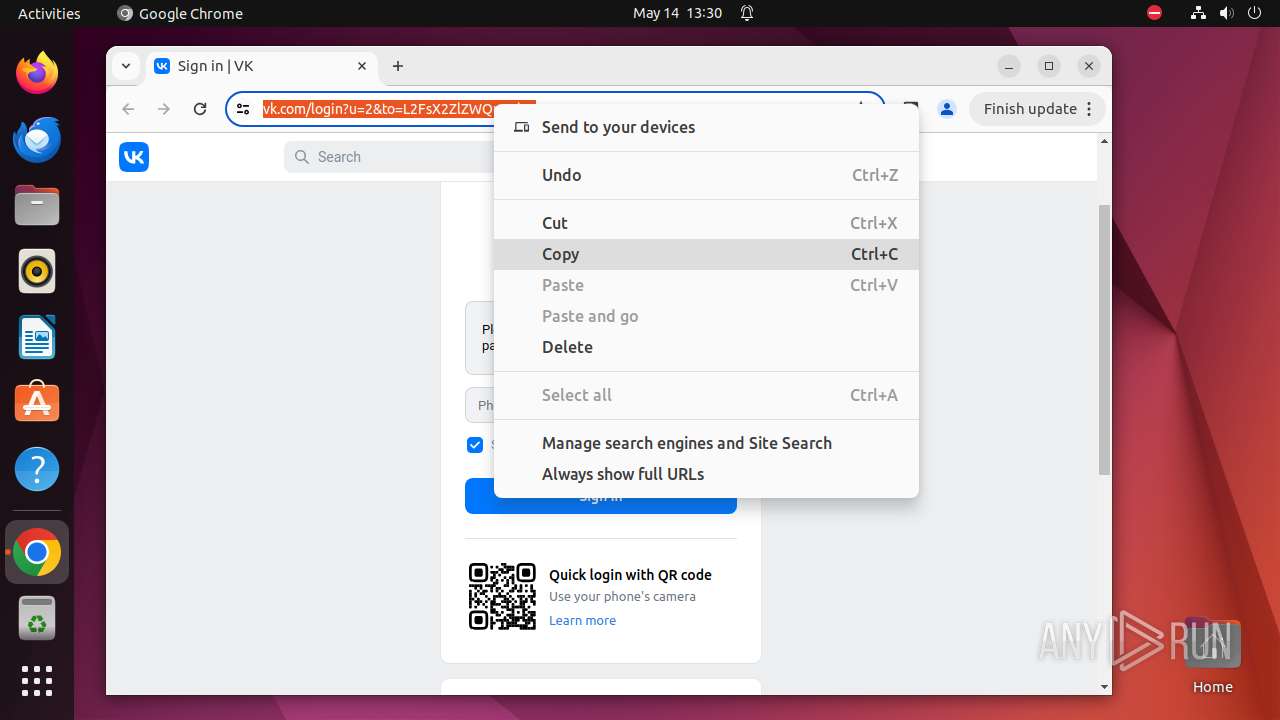Click the blue Sign in button
This screenshot has height=720, width=1280.
[600, 496]
